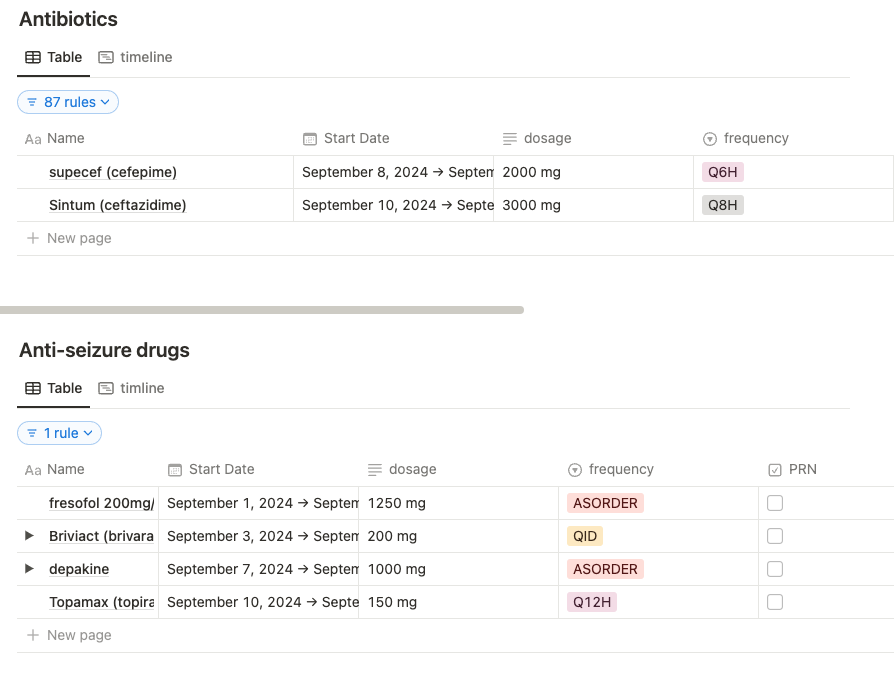Click the Q6H frequency tag for supecef
The width and height of the screenshot is (894, 673).
tap(722, 172)
